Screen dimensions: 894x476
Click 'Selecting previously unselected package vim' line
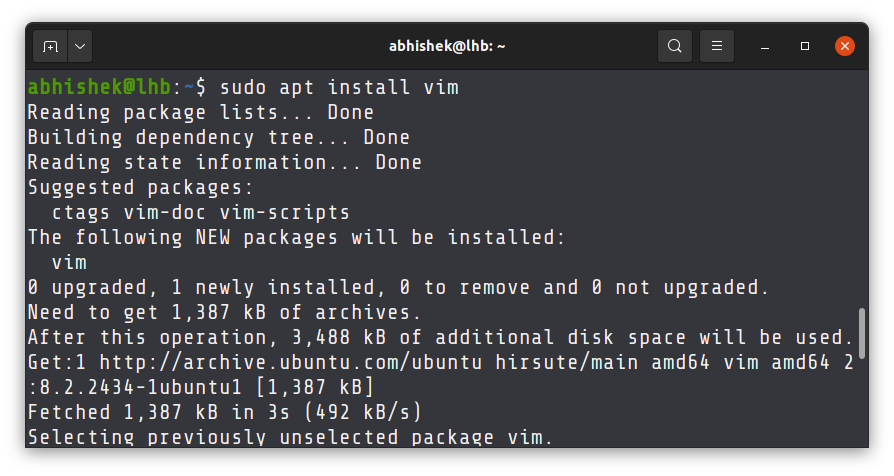tap(289, 437)
